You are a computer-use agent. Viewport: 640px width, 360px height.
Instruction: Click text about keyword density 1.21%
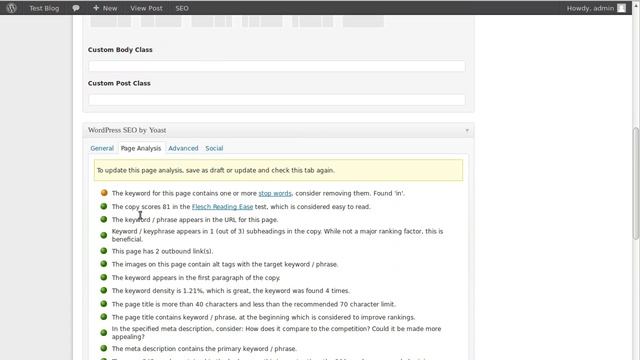click(x=231, y=291)
